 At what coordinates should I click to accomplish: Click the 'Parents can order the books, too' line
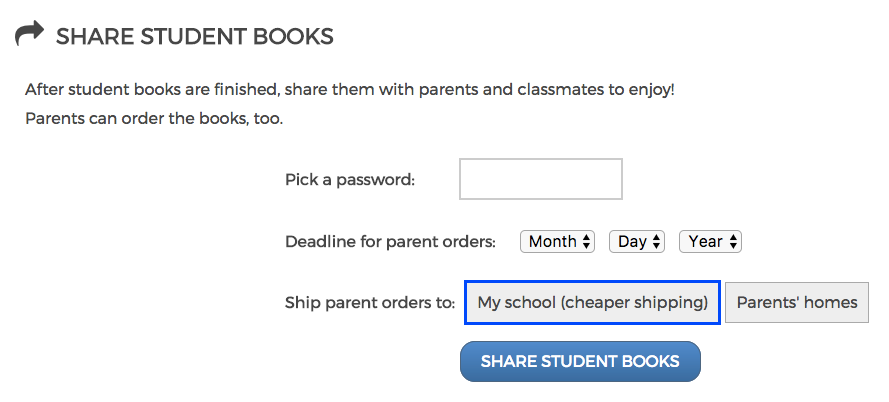pyautogui.click(x=155, y=119)
